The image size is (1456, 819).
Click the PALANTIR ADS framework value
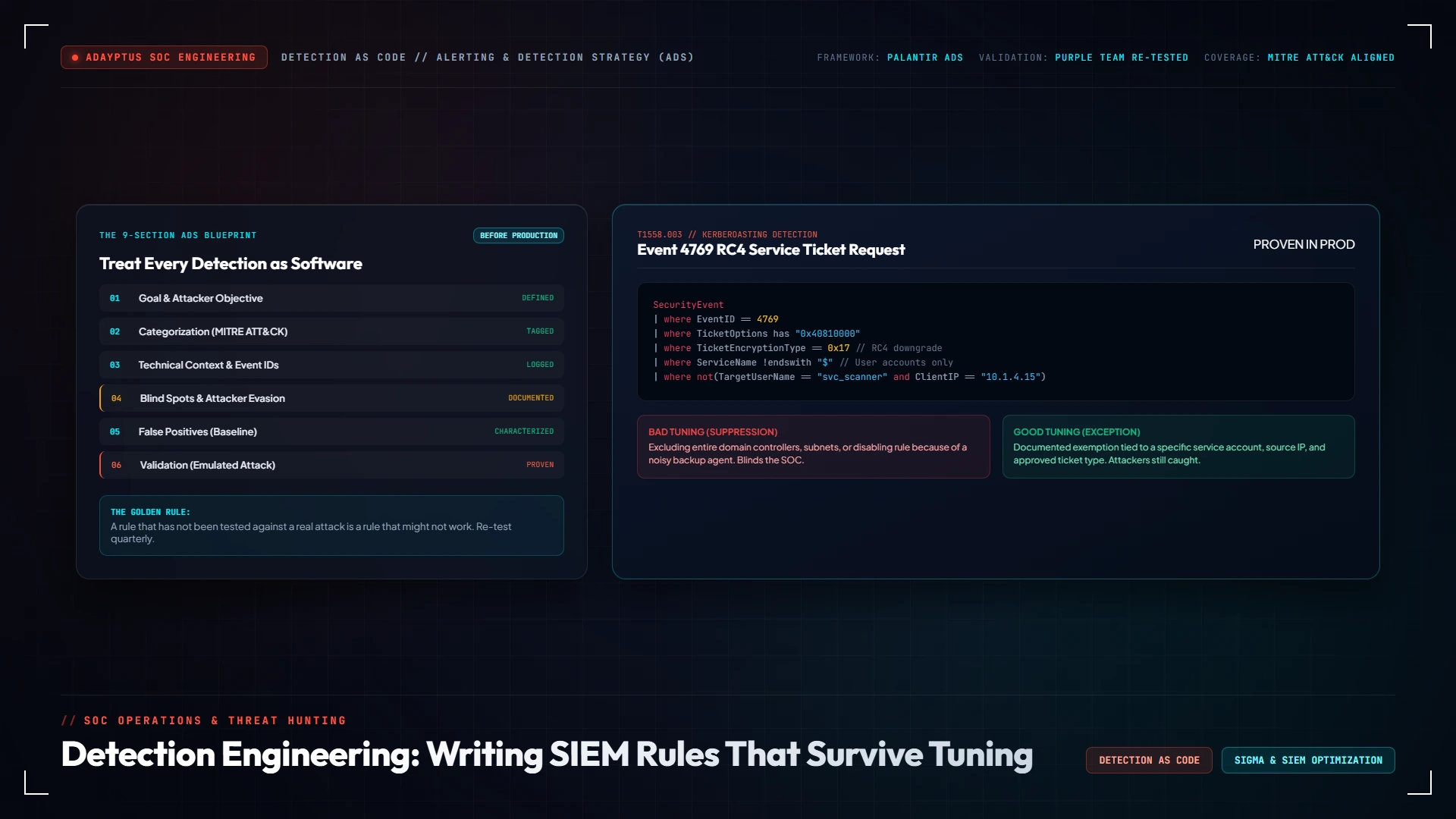(925, 58)
